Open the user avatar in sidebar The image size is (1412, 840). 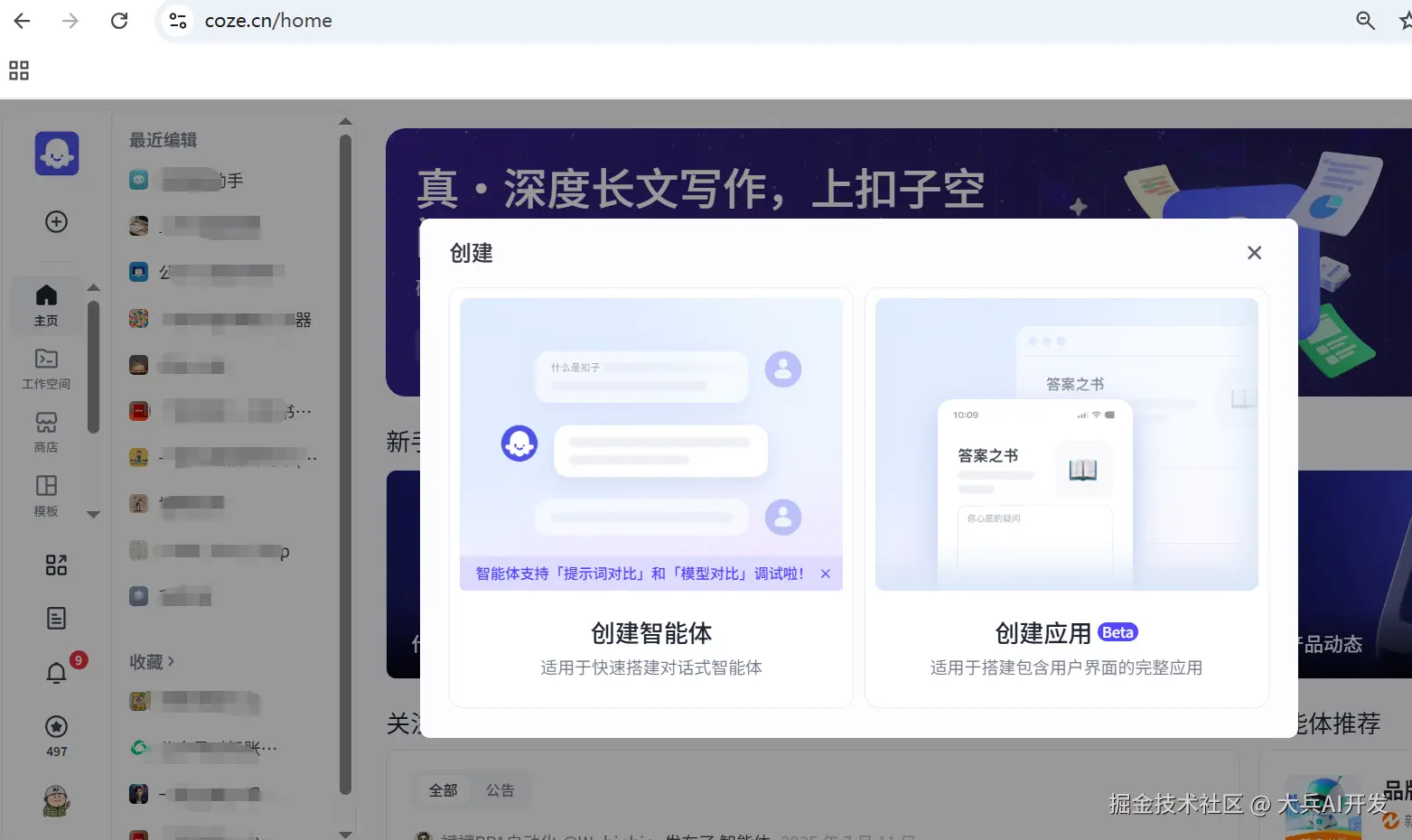[56, 800]
